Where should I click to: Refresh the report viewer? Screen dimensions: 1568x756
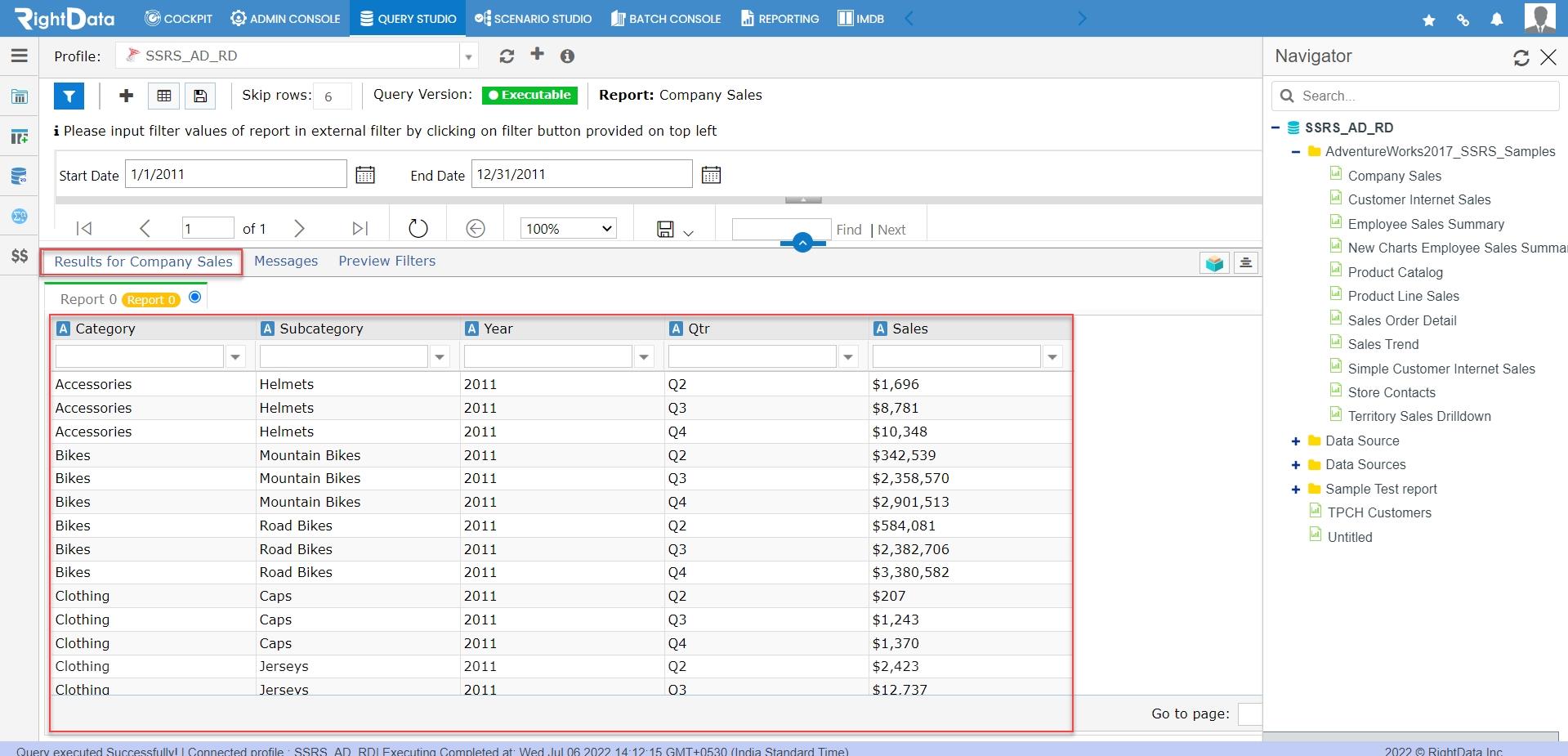click(x=418, y=229)
